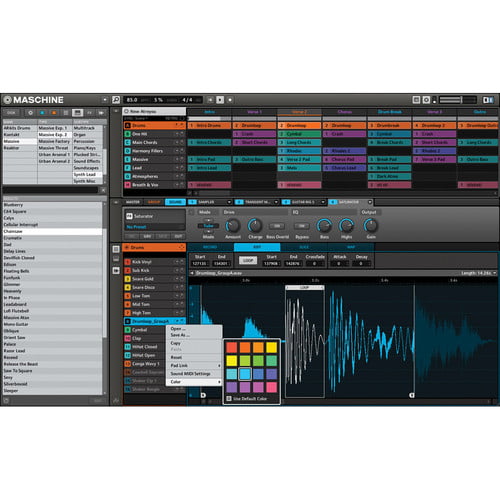Start playback with the play button
This screenshot has width=500, height=500.
220,99
